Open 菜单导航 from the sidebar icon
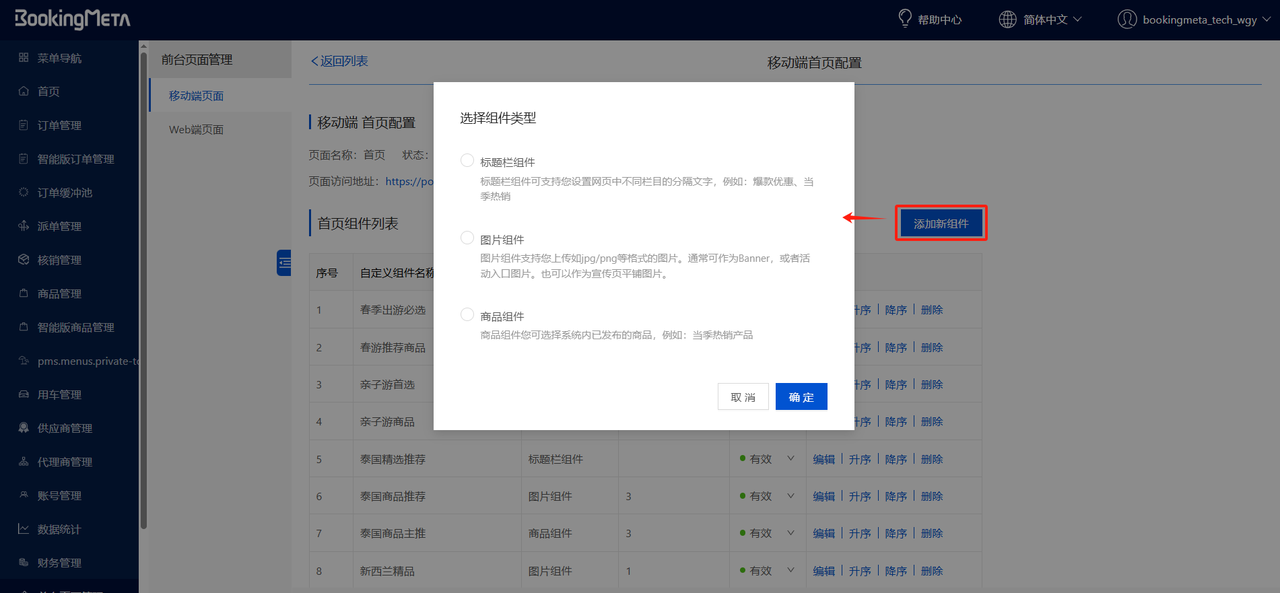This screenshot has height=593, width=1280. click(x=22, y=57)
